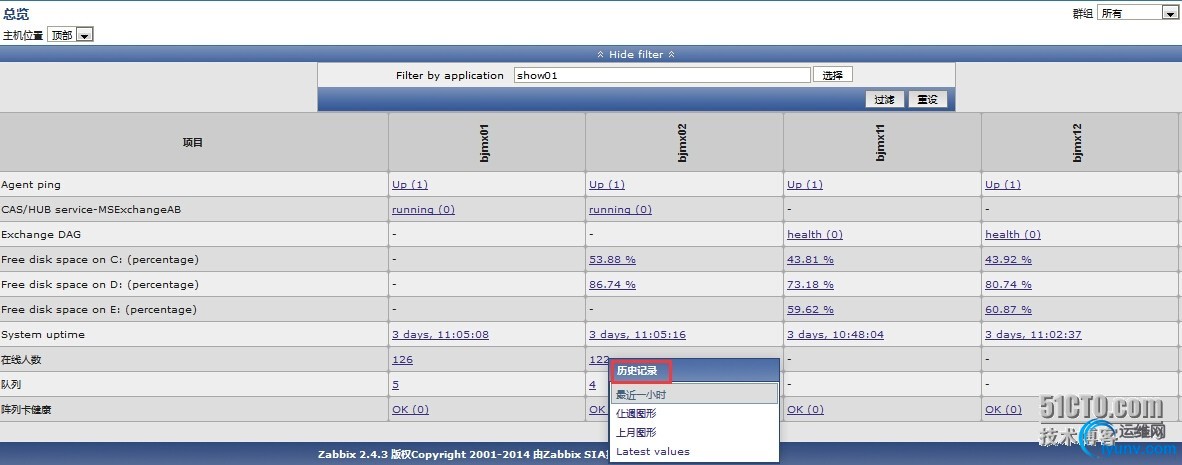Screen dimensions: 1182x465
Task: Click the 选择 button beside the application field
Action: click(832, 75)
